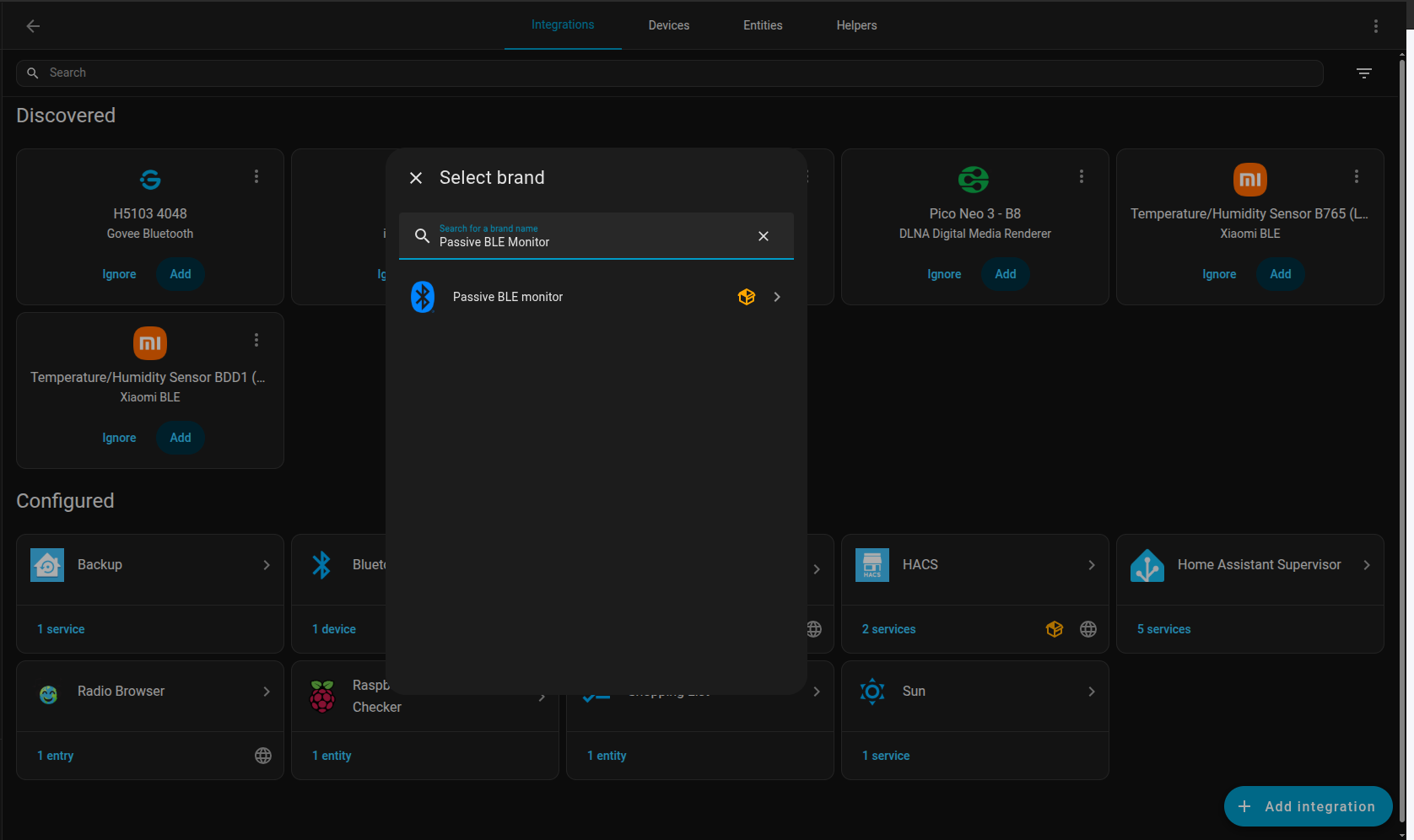Expand the Backup integration chevron
This screenshot has width=1414, height=840.
(x=267, y=565)
